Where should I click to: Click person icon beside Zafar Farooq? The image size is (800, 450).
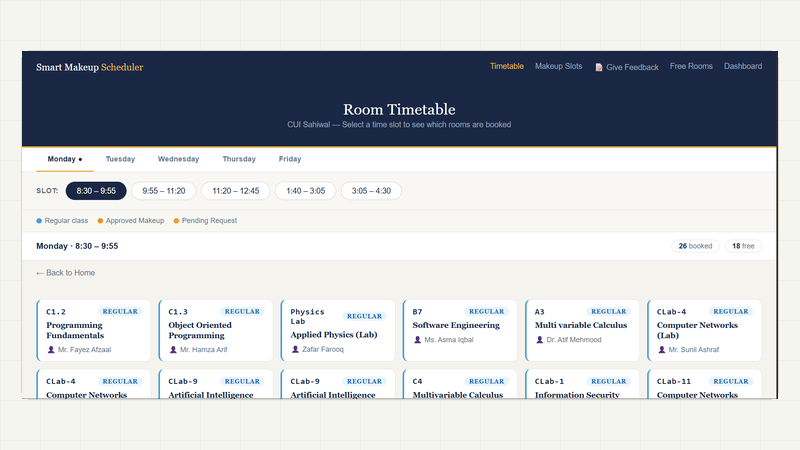click(x=295, y=349)
